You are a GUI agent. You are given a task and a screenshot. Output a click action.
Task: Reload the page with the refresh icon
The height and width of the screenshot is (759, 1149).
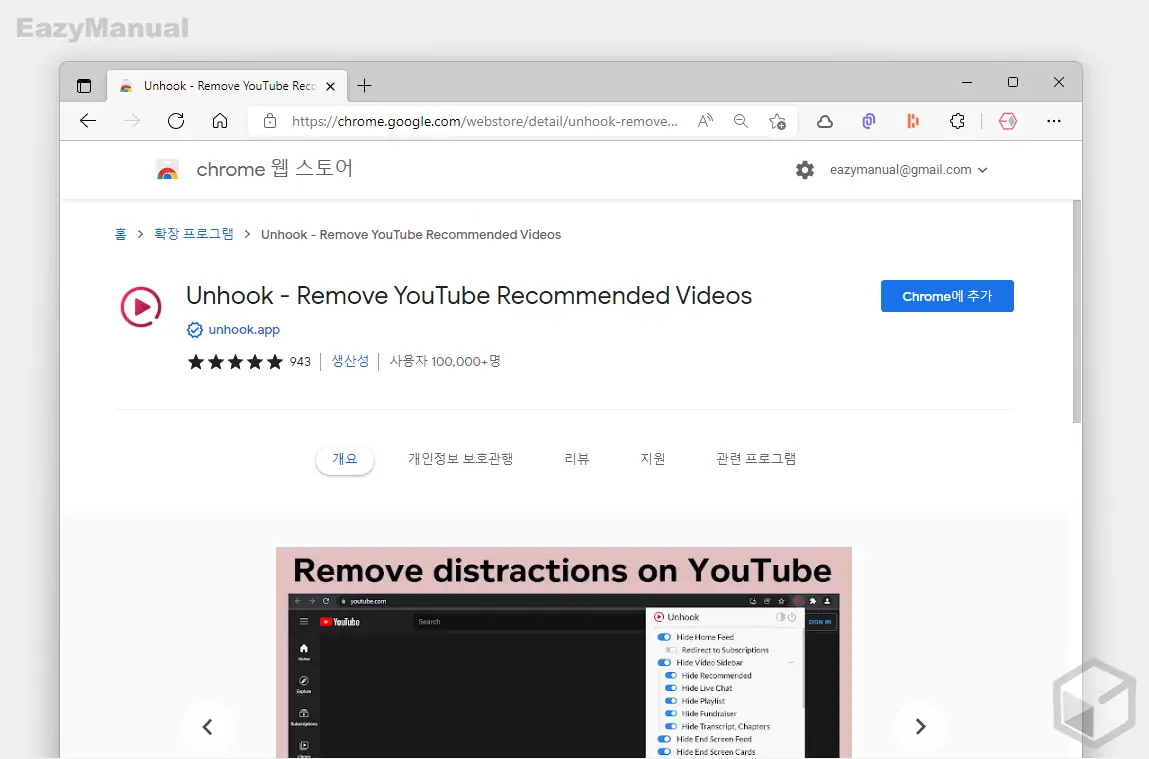[x=176, y=121]
